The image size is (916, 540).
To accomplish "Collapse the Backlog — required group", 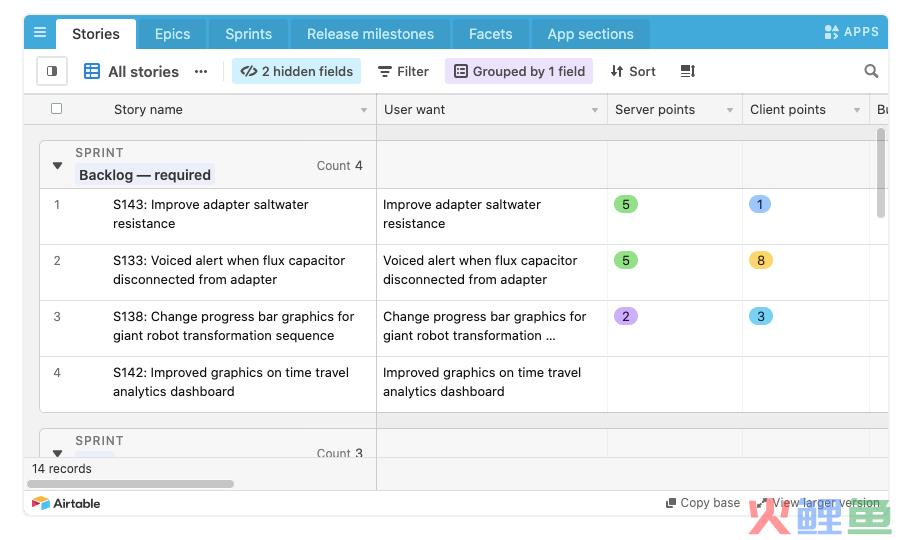I will pos(57,166).
